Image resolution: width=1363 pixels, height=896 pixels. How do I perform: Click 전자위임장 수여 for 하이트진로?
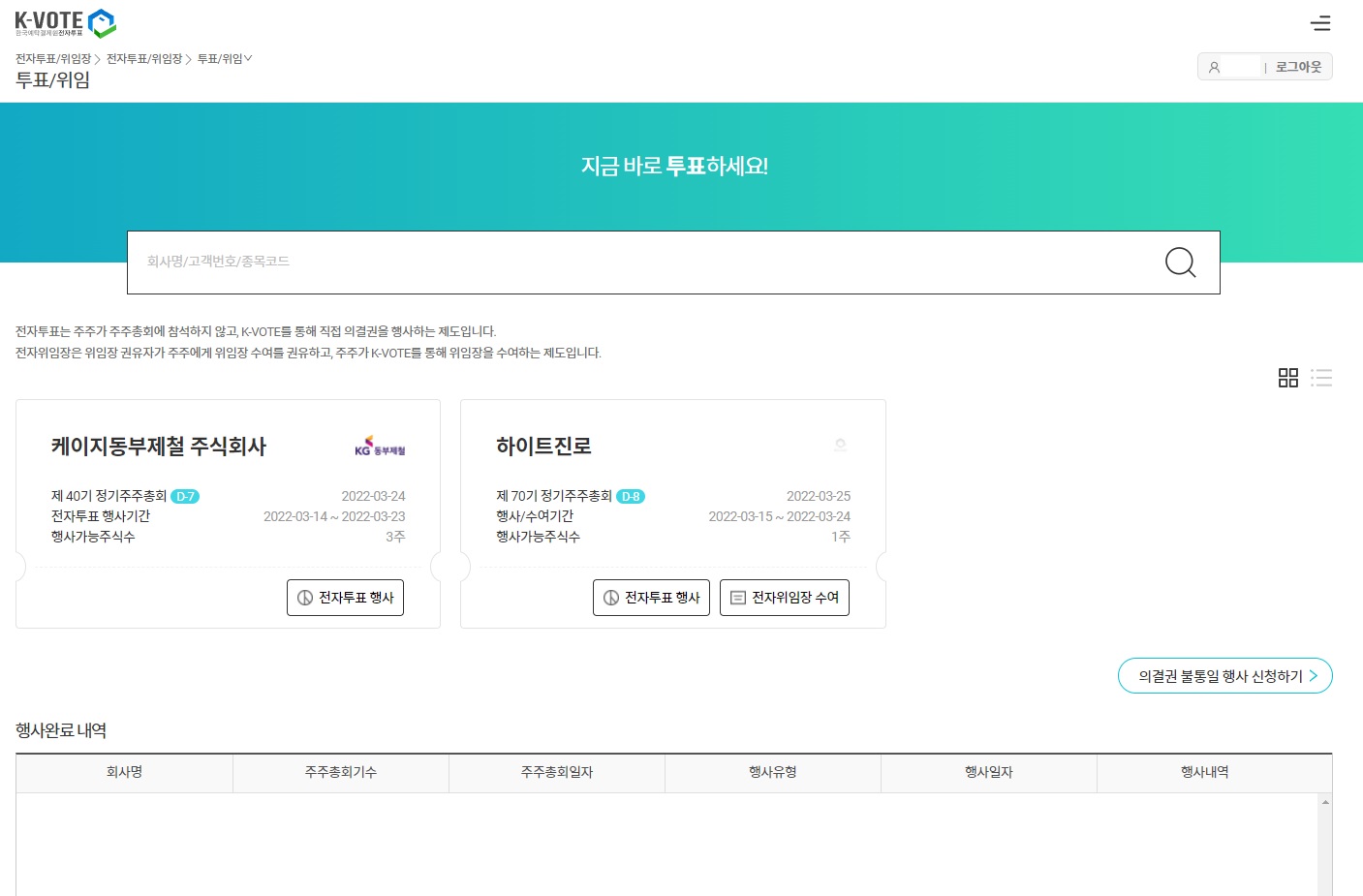[785, 598]
